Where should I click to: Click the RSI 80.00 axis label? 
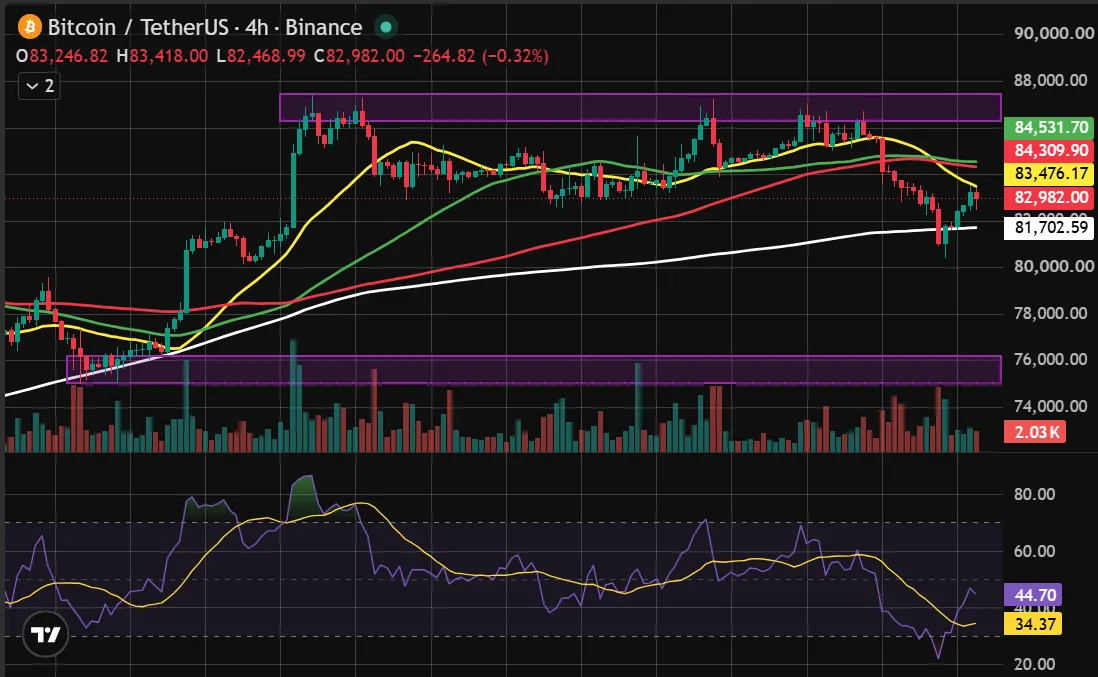(x=1034, y=494)
